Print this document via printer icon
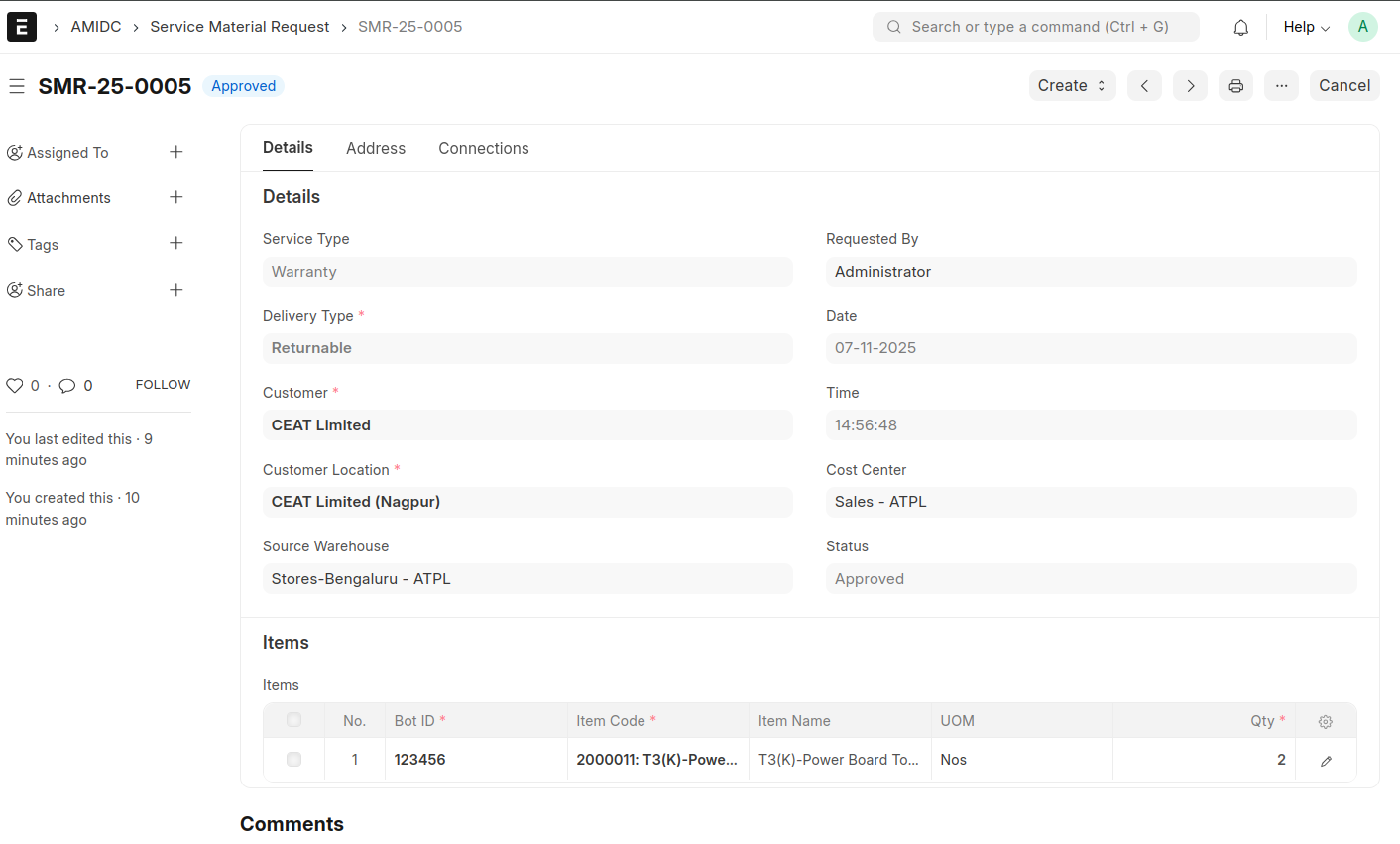Screen dimensions: 1400x844 1235,86
